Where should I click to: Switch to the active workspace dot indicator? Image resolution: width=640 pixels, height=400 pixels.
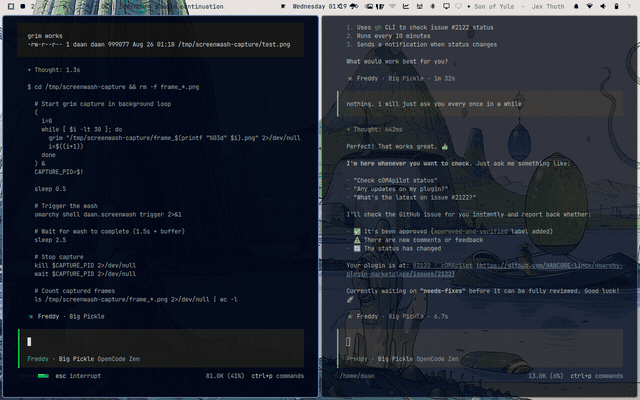(x=23, y=6)
